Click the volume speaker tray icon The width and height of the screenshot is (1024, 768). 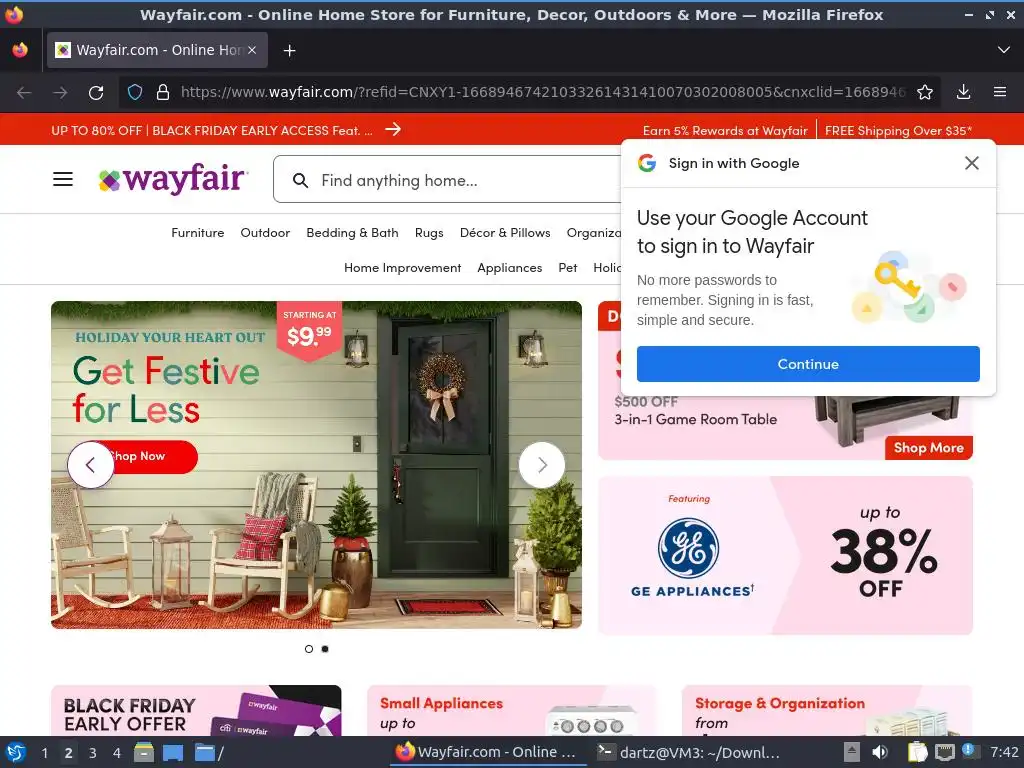[x=880, y=752]
